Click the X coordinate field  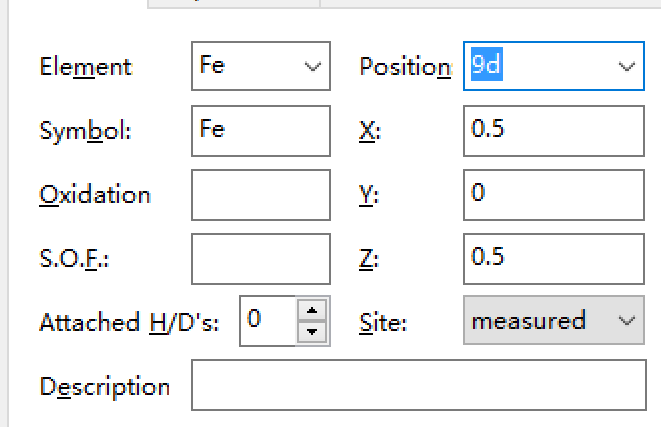pos(553,131)
